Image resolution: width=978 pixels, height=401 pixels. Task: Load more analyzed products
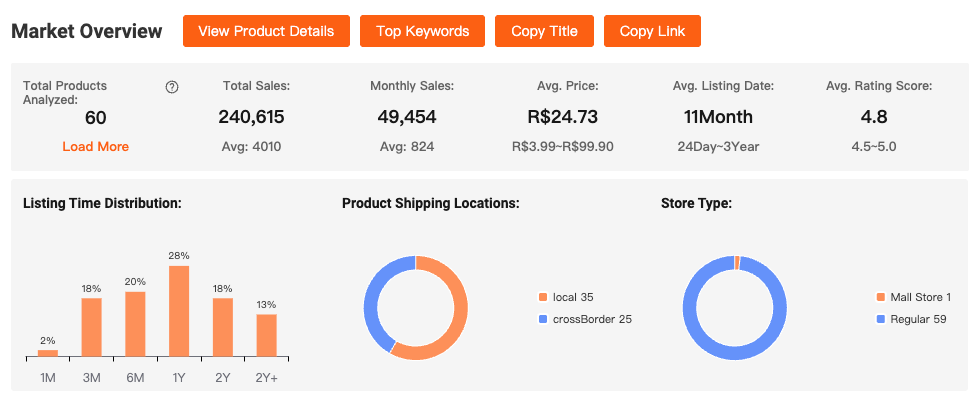95,146
